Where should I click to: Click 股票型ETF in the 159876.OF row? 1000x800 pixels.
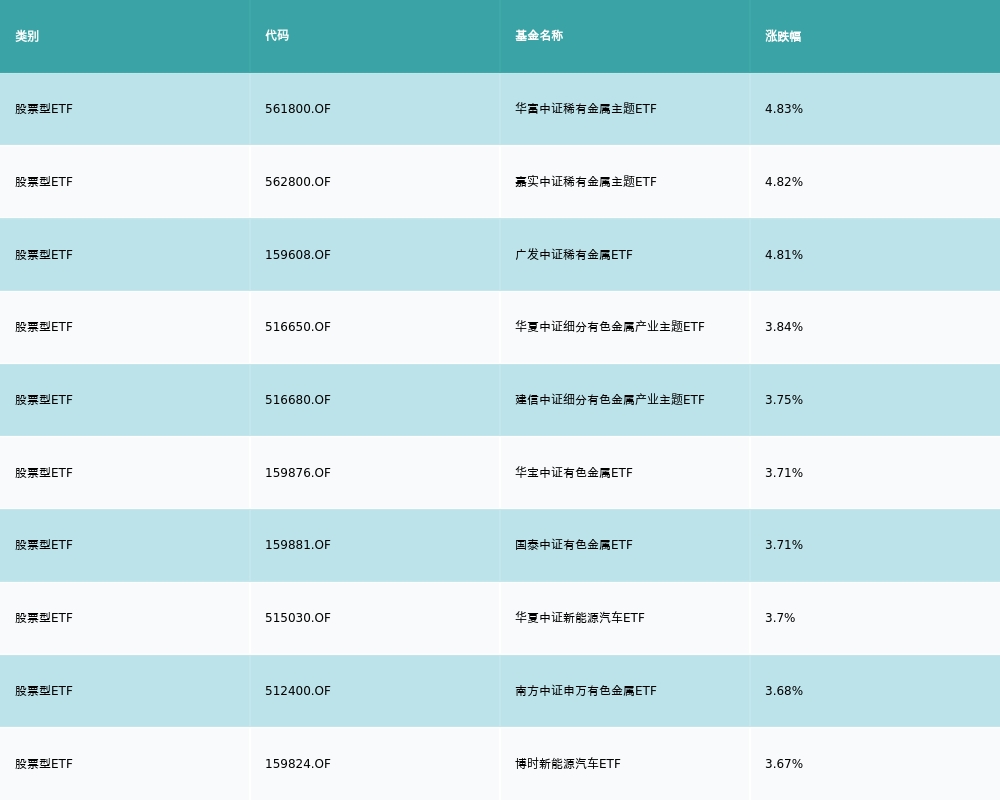44,473
